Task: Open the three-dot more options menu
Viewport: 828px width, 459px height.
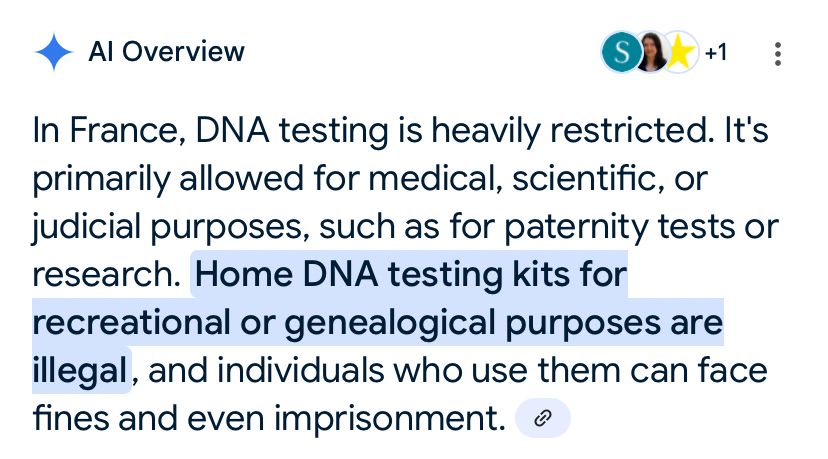Action: click(777, 54)
